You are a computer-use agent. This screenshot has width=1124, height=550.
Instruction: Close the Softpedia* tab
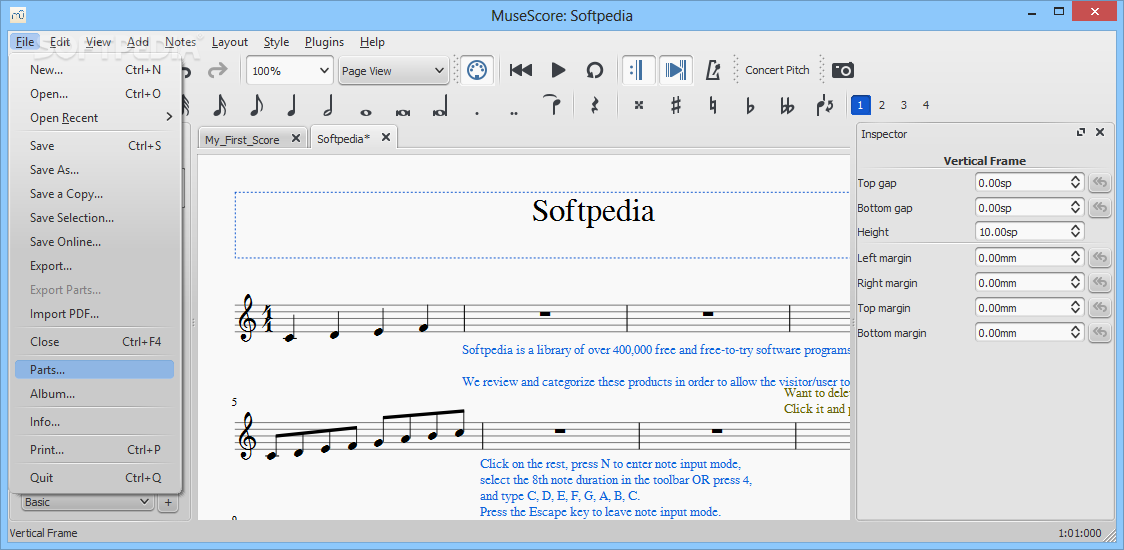[x=386, y=138]
